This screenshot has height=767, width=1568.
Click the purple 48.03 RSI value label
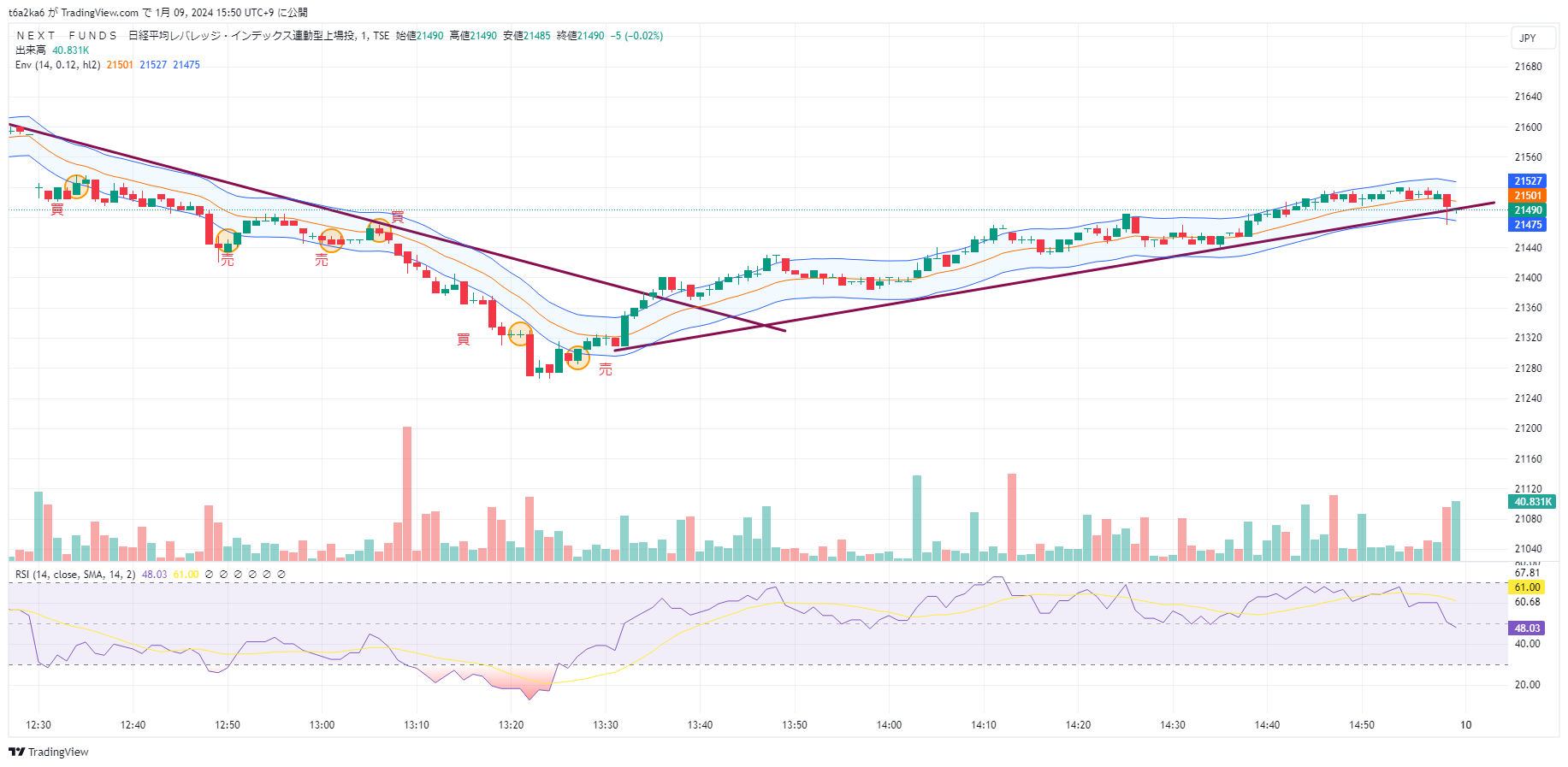[x=1527, y=628]
